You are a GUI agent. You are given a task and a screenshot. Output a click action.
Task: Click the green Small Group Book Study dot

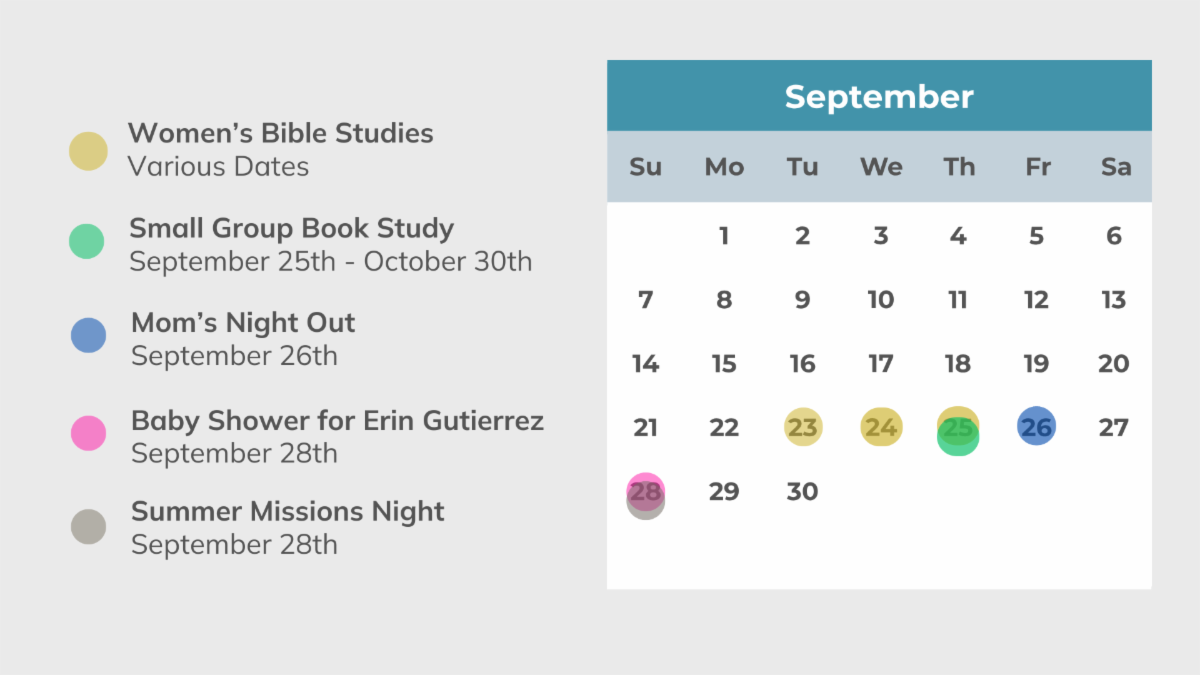tap(87, 241)
